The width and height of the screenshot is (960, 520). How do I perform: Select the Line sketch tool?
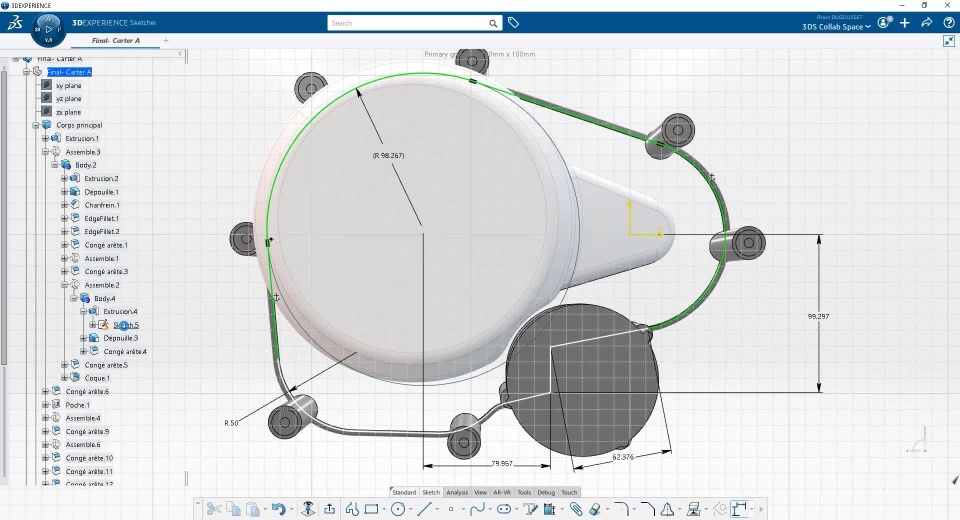tap(424, 508)
